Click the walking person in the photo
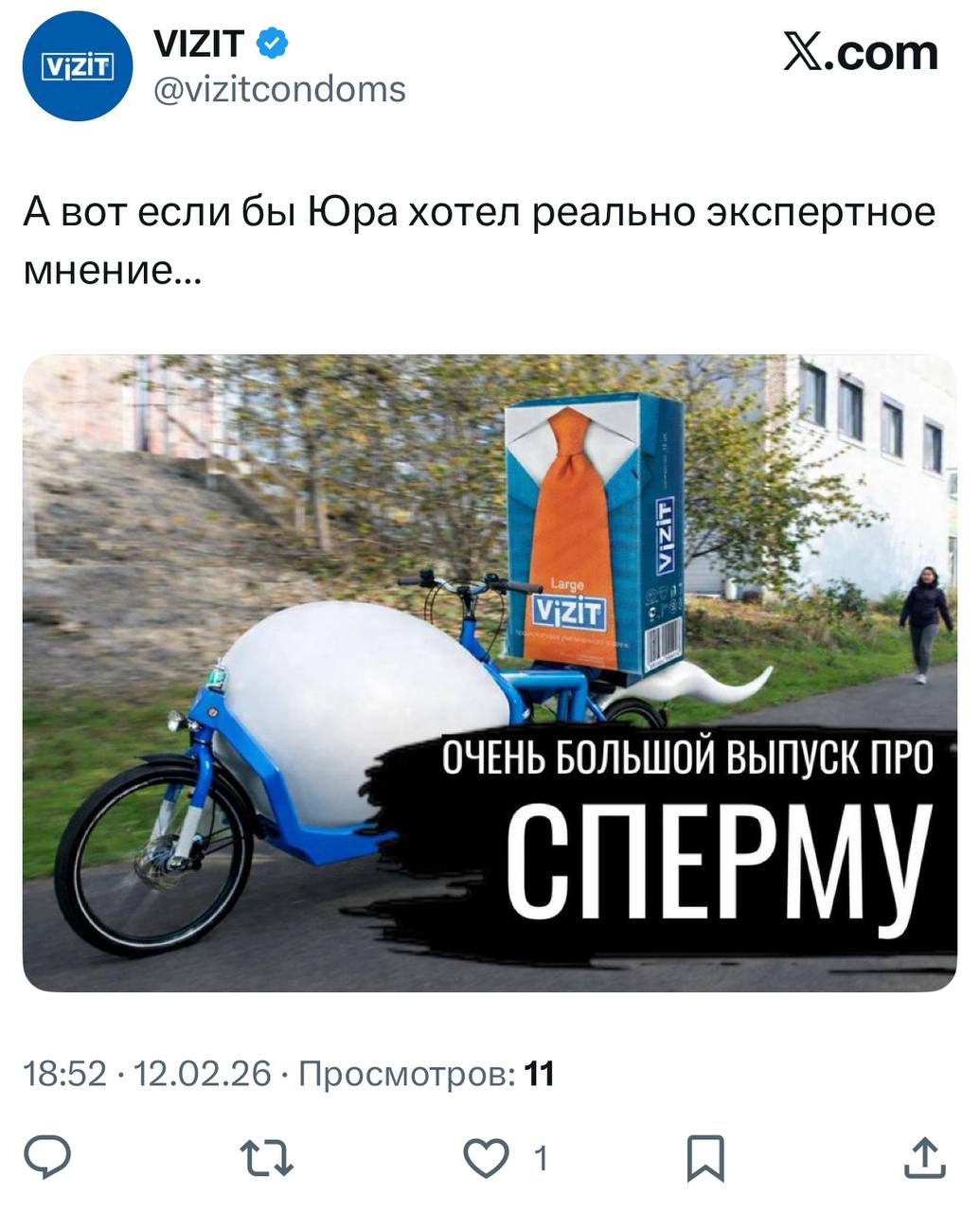The image size is (980, 1212). tap(925, 625)
